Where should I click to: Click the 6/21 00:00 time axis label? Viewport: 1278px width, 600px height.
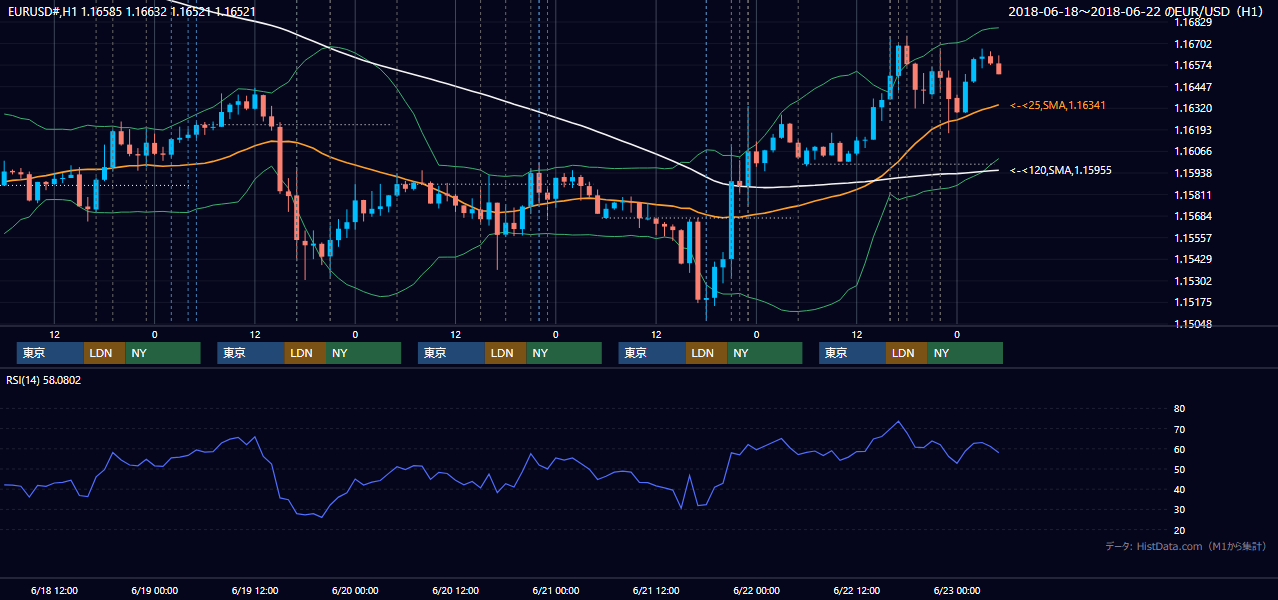pyautogui.click(x=556, y=590)
